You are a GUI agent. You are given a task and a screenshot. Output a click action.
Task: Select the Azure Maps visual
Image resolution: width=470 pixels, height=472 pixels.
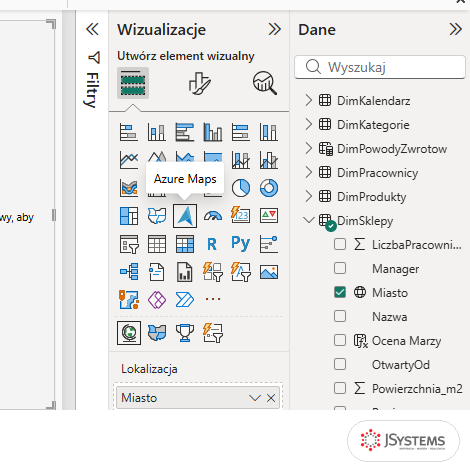tap(185, 216)
